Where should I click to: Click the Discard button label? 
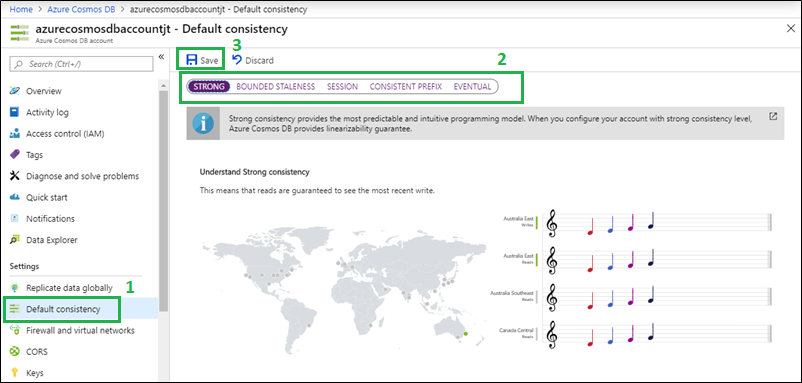coord(259,60)
